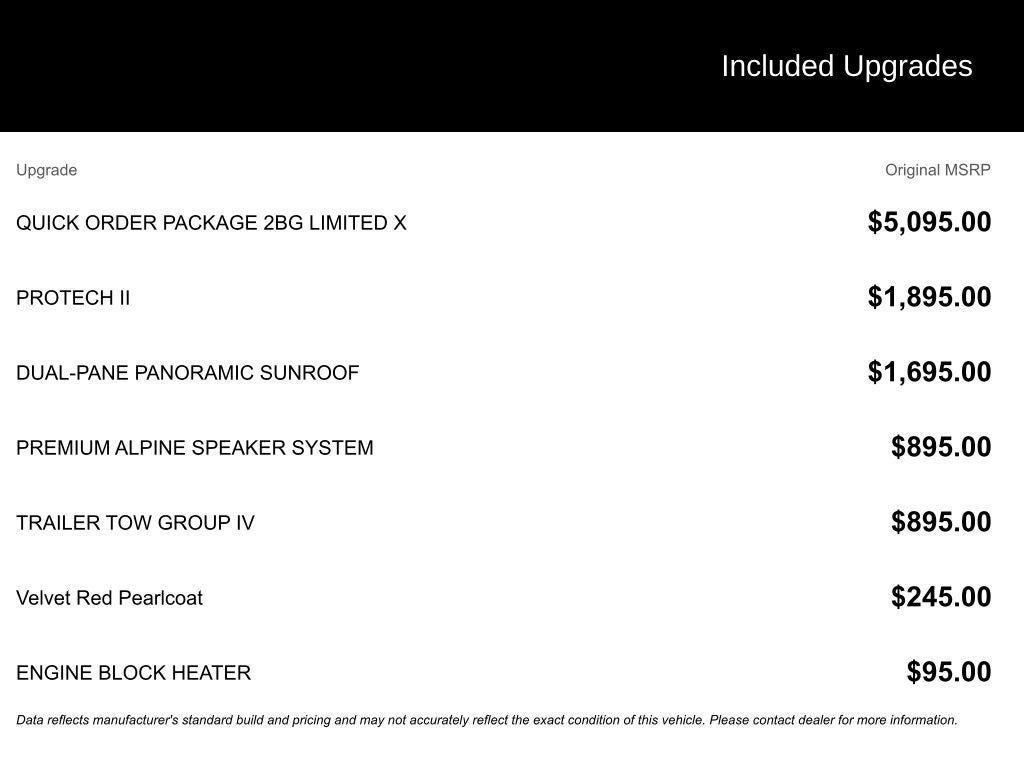Select the PROTECH II upgrade row label
Image resolution: width=1024 pixels, height=768 pixels.
point(73,298)
